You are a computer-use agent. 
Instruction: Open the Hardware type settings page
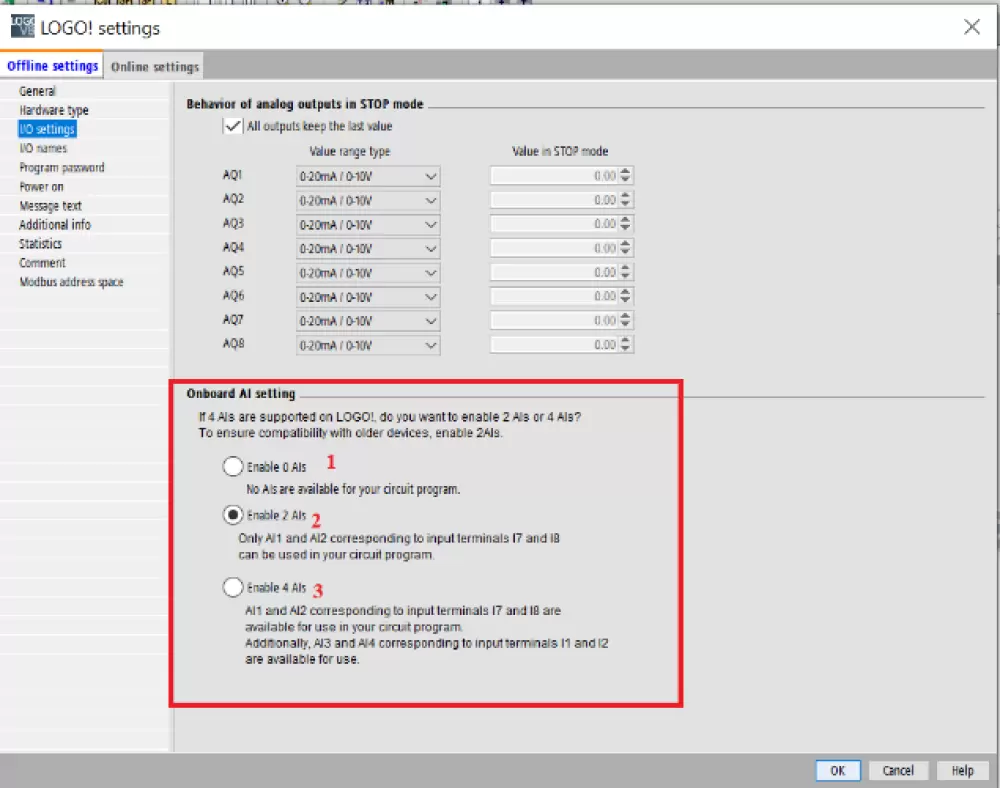point(54,110)
